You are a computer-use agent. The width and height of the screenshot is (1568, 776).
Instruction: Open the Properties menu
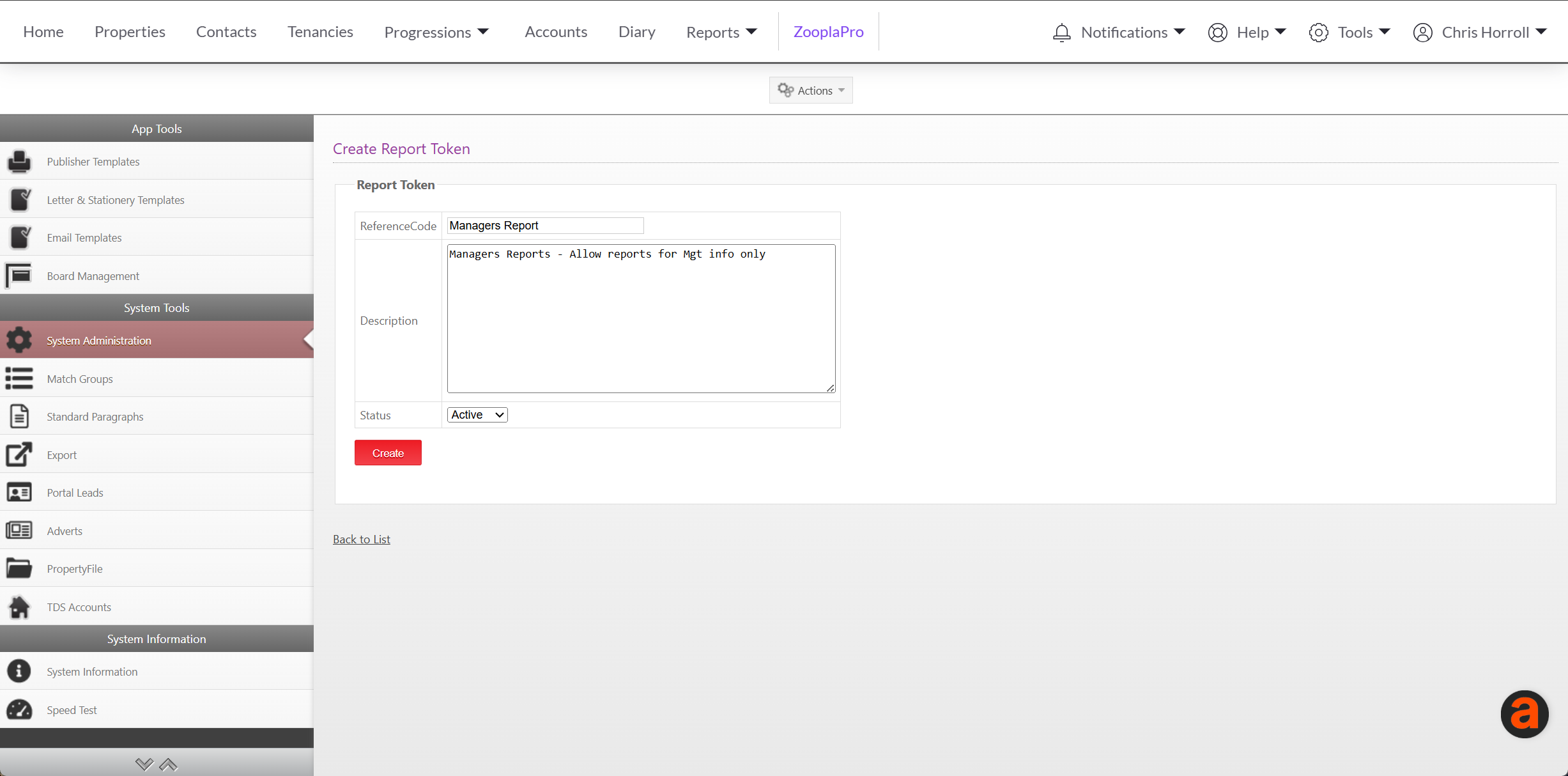(130, 31)
